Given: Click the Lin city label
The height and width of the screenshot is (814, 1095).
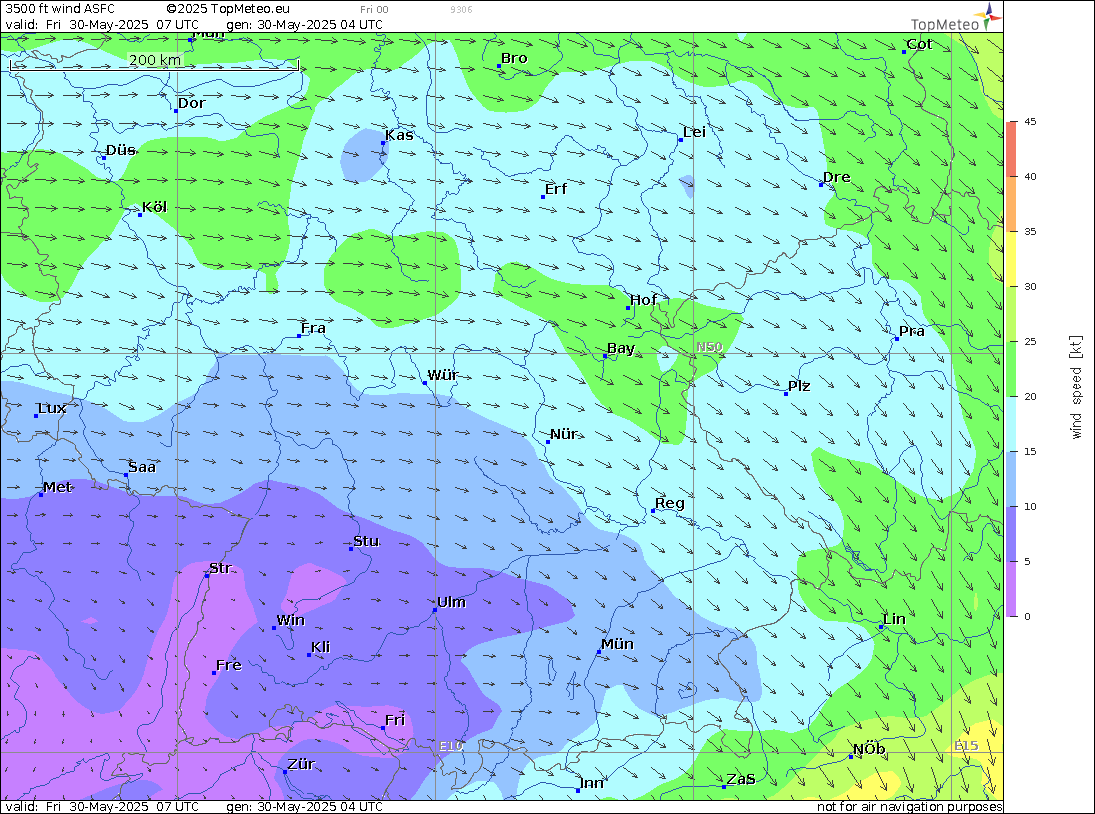Looking at the screenshot, I should click(x=894, y=619).
